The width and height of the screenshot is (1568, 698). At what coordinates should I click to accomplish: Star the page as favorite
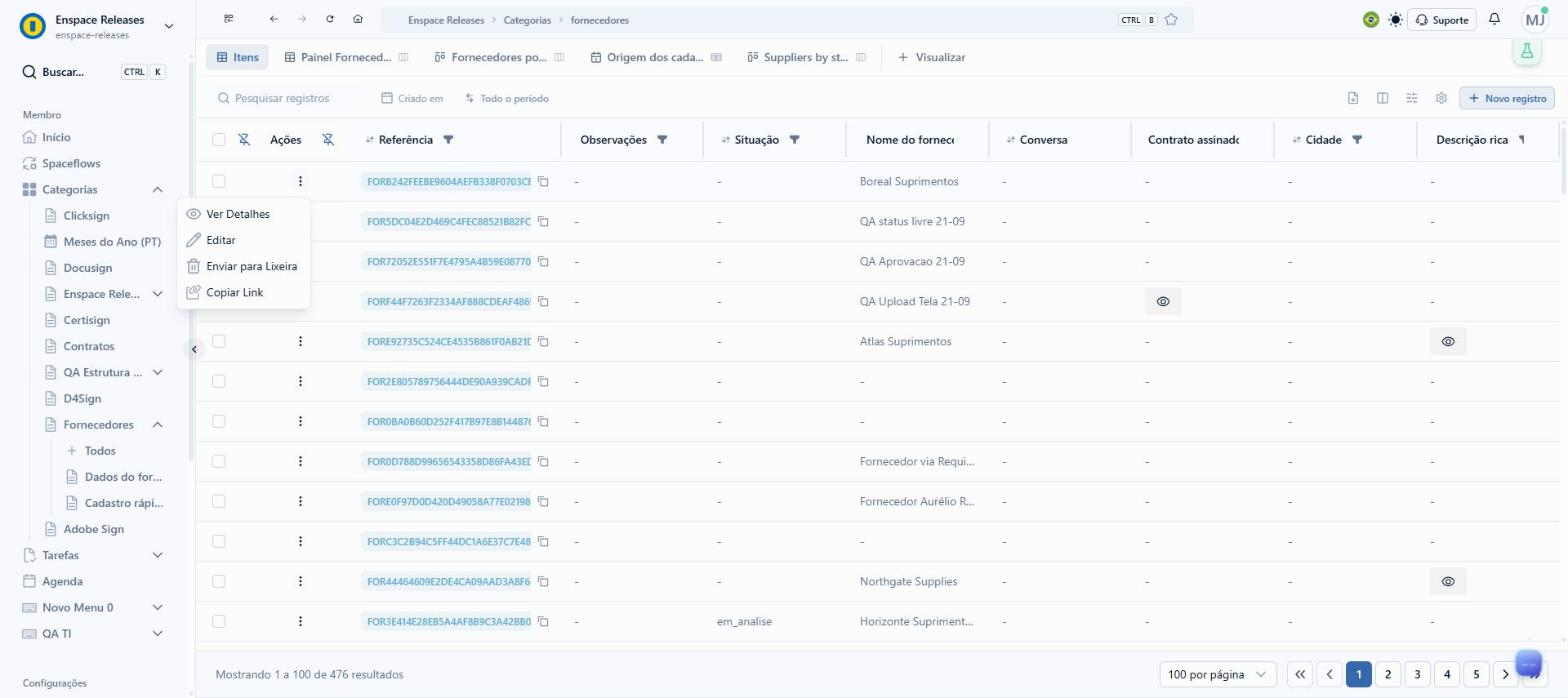point(1171,19)
